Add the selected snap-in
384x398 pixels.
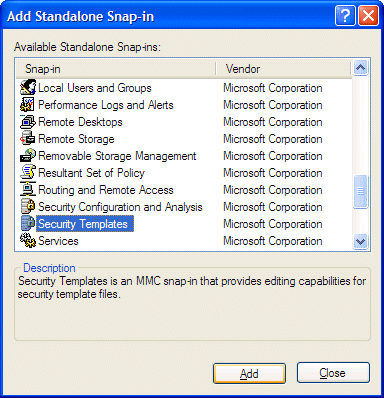(249, 373)
